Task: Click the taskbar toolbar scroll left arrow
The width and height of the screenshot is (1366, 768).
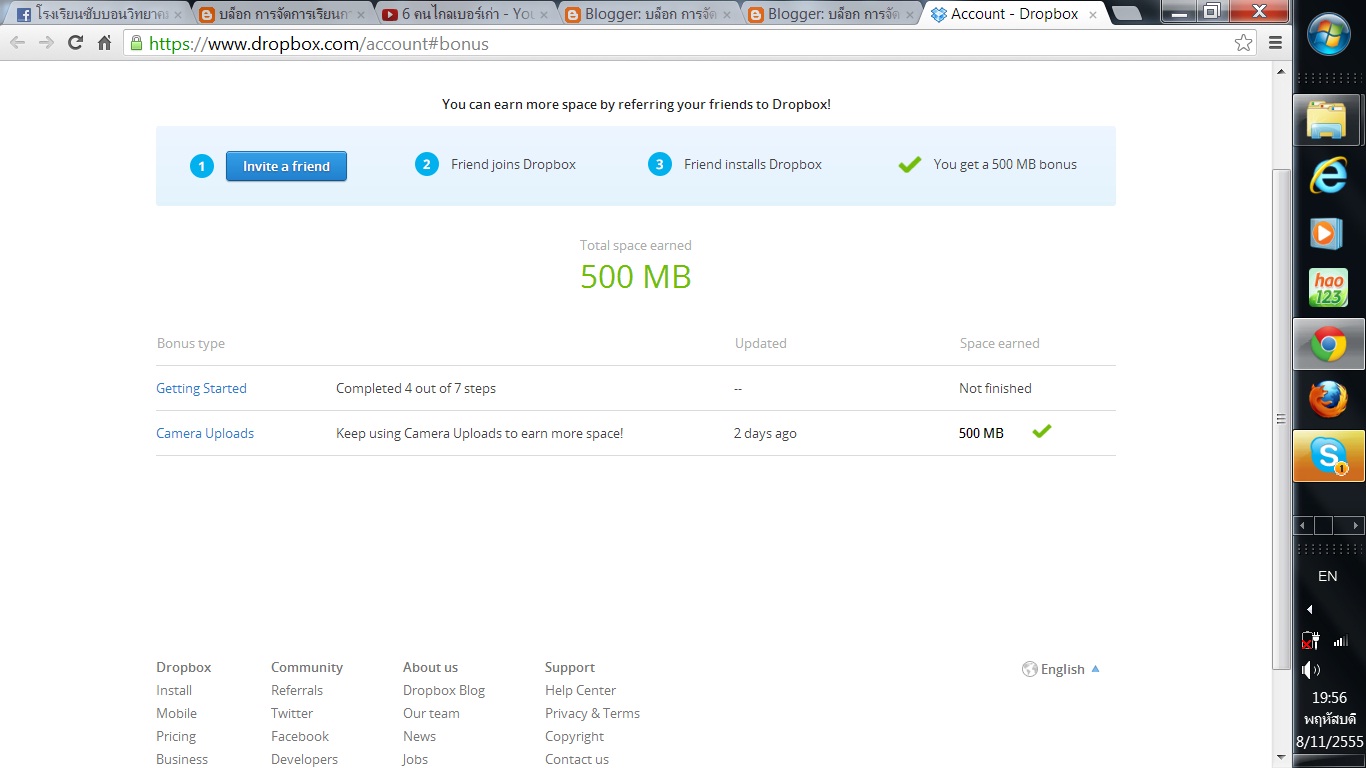Action: [x=1301, y=525]
